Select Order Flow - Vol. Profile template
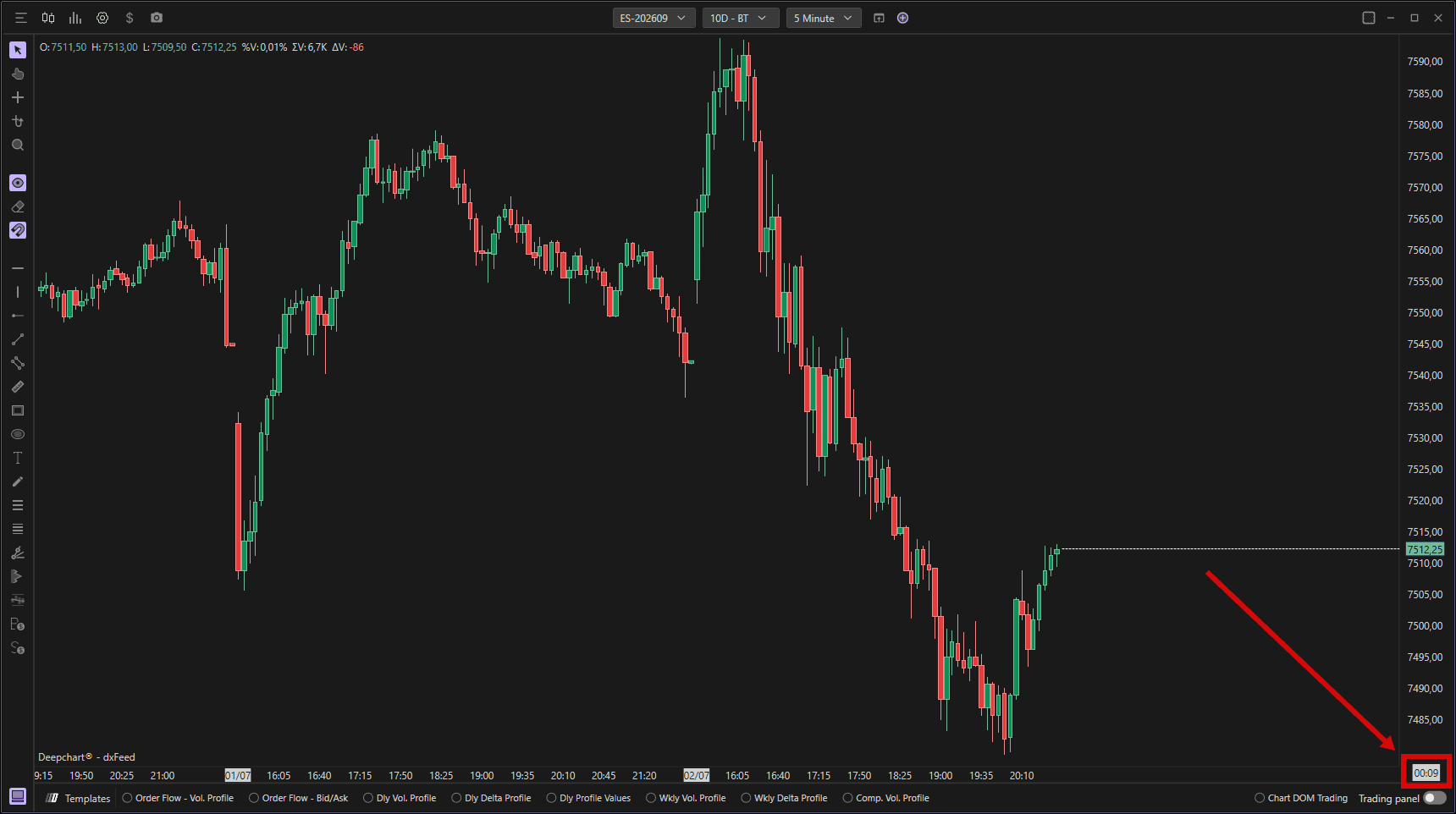Screen dimensions: 1456x814 [x=179, y=798]
